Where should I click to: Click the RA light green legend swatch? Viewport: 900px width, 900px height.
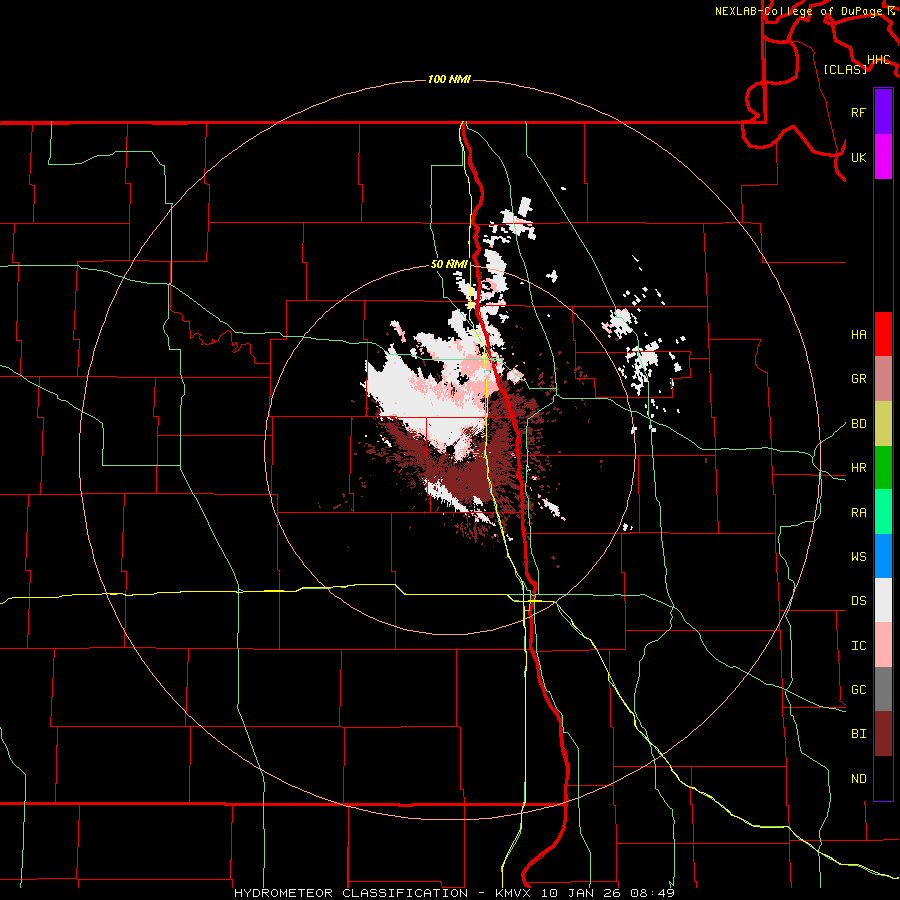coord(883,512)
